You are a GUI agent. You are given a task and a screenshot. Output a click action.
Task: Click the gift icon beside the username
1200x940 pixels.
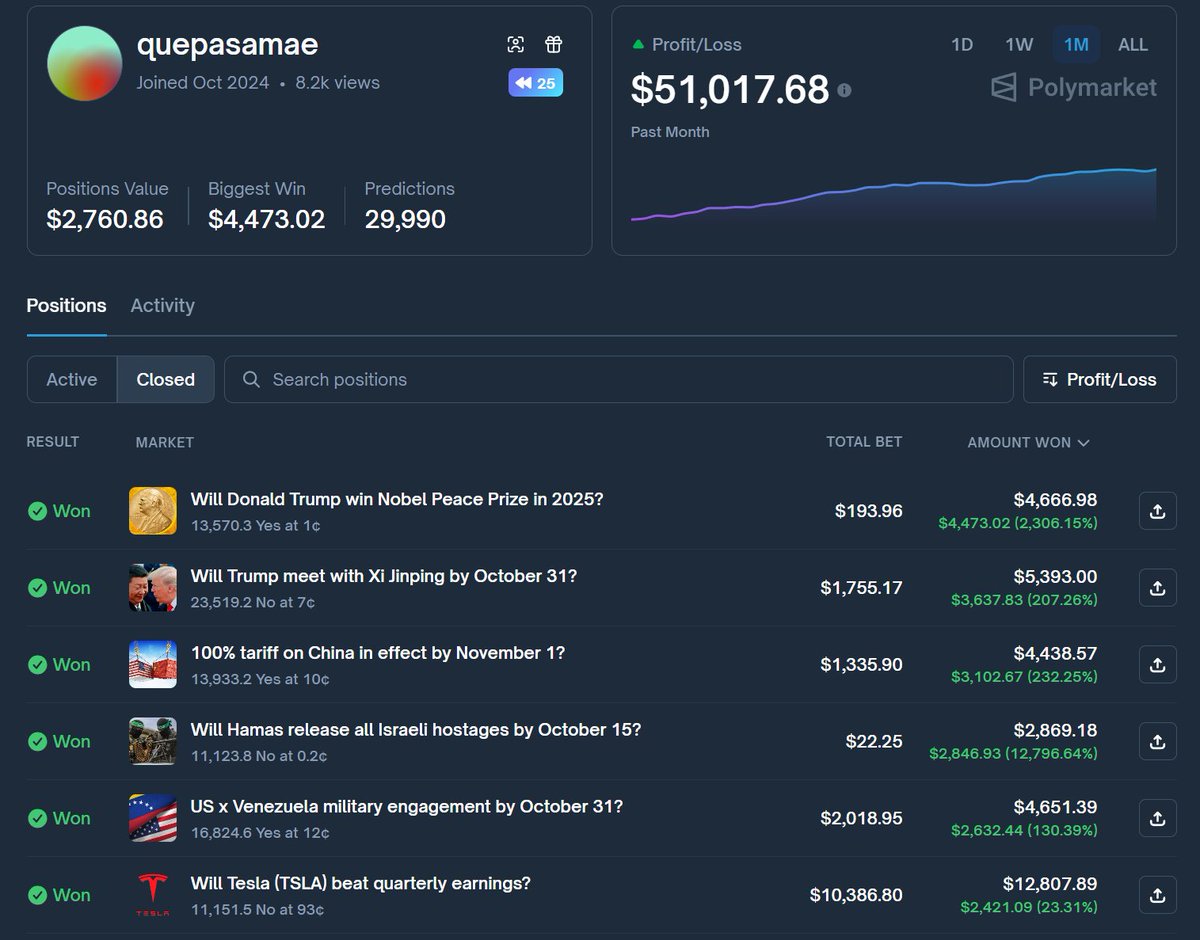tap(553, 44)
